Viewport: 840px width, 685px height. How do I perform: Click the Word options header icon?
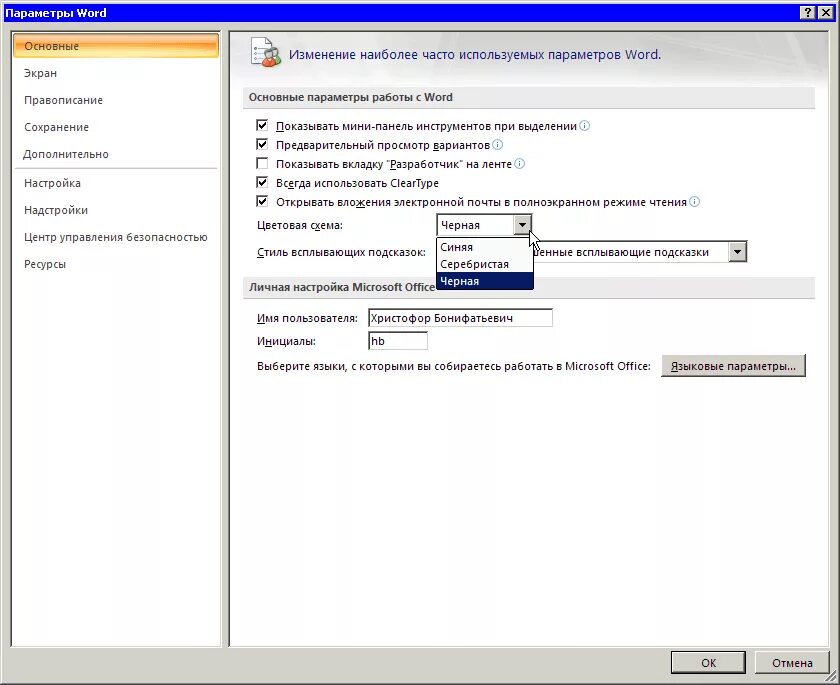(x=266, y=53)
